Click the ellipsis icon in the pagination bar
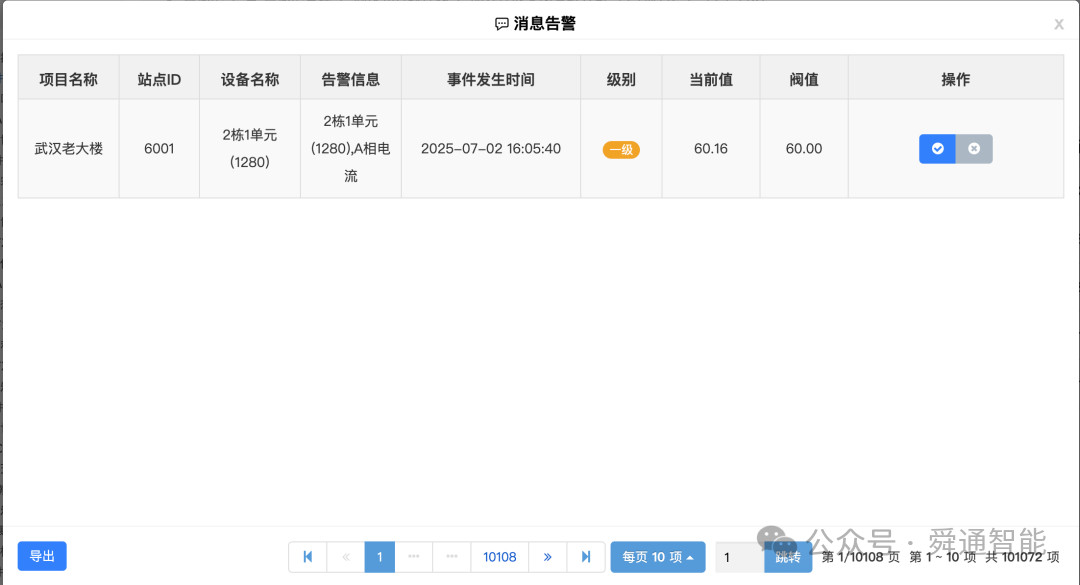Screen dimensions: 1080x585 [x=414, y=557]
